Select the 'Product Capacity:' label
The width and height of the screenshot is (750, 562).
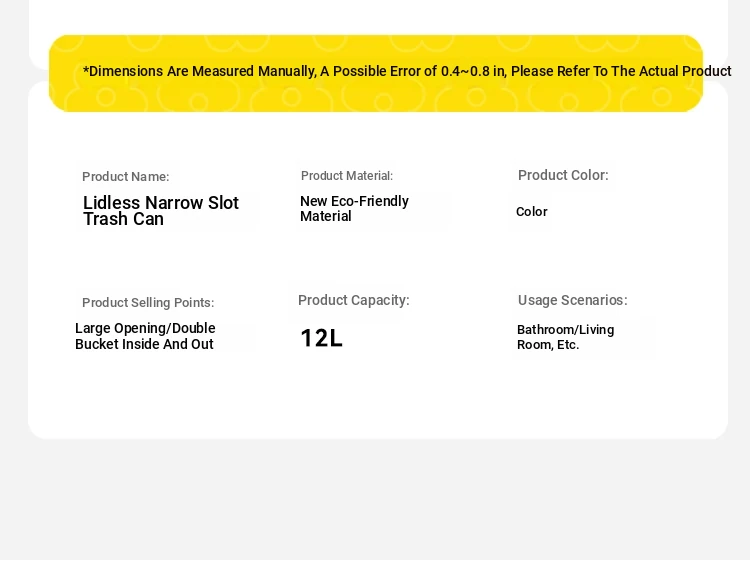point(353,300)
